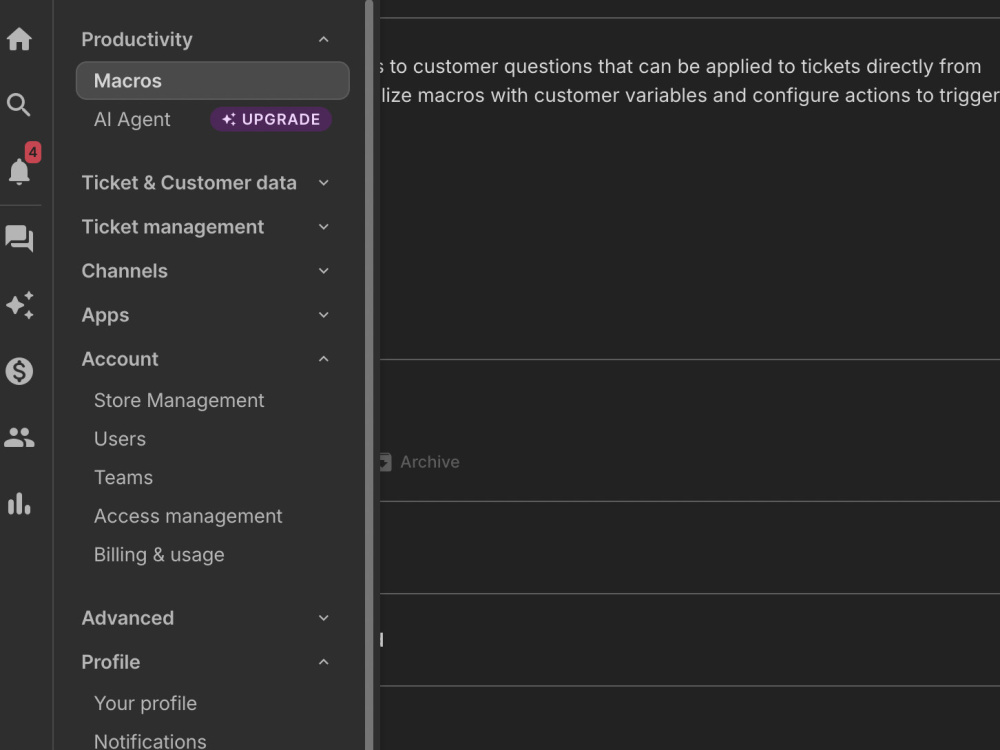1000x750 pixels.
Task: Collapse the Productivity section chevron
Action: pyautogui.click(x=323, y=40)
